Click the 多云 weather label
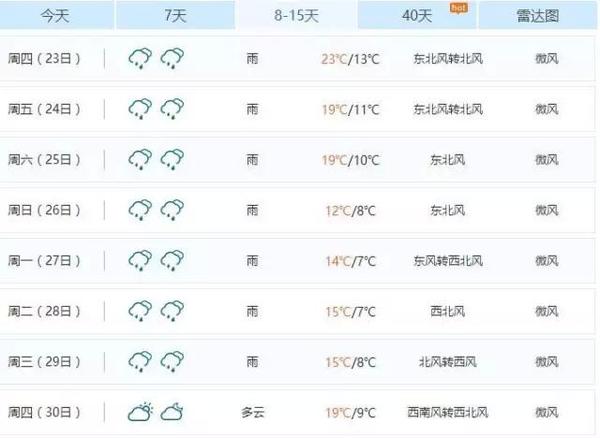The height and width of the screenshot is (438, 600). (x=253, y=412)
